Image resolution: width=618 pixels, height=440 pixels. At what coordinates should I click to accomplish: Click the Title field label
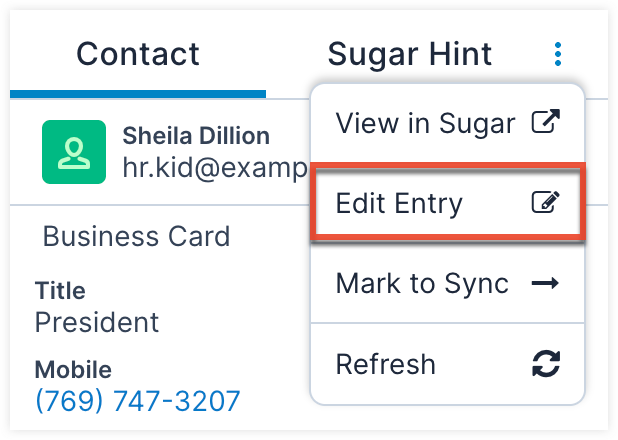coord(60,291)
